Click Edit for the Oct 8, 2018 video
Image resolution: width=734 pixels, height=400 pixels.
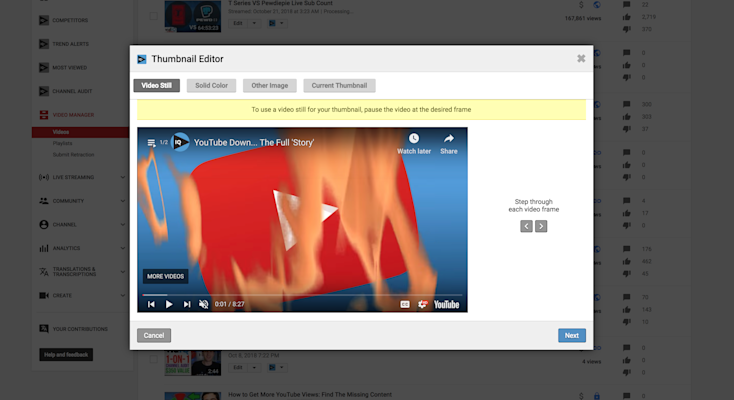pyautogui.click(x=238, y=368)
